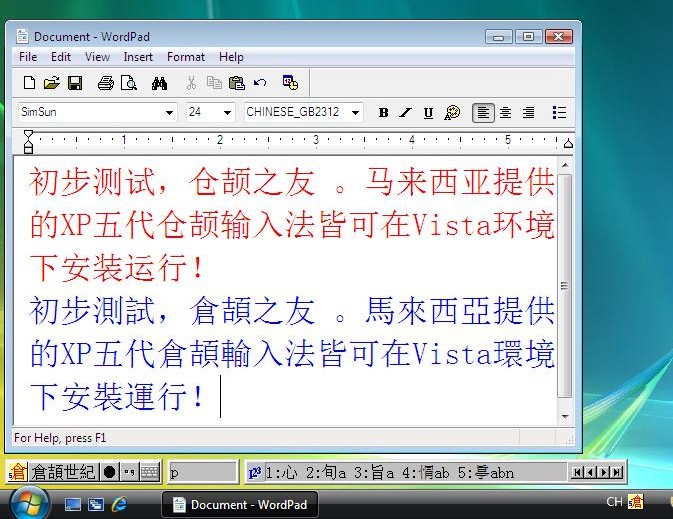
Task: Copy selection with copy icon
Action: [x=214, y=83]
